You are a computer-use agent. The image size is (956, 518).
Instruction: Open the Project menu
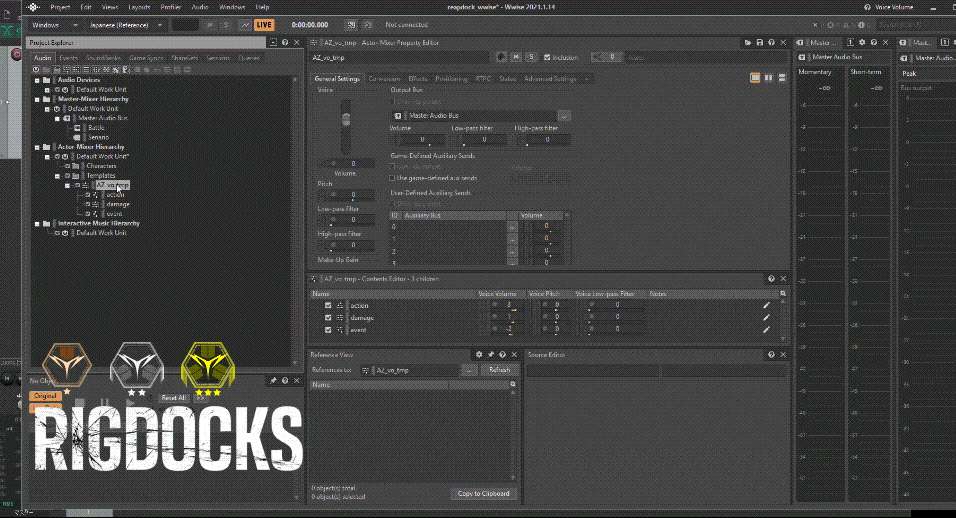pos(60,7)
